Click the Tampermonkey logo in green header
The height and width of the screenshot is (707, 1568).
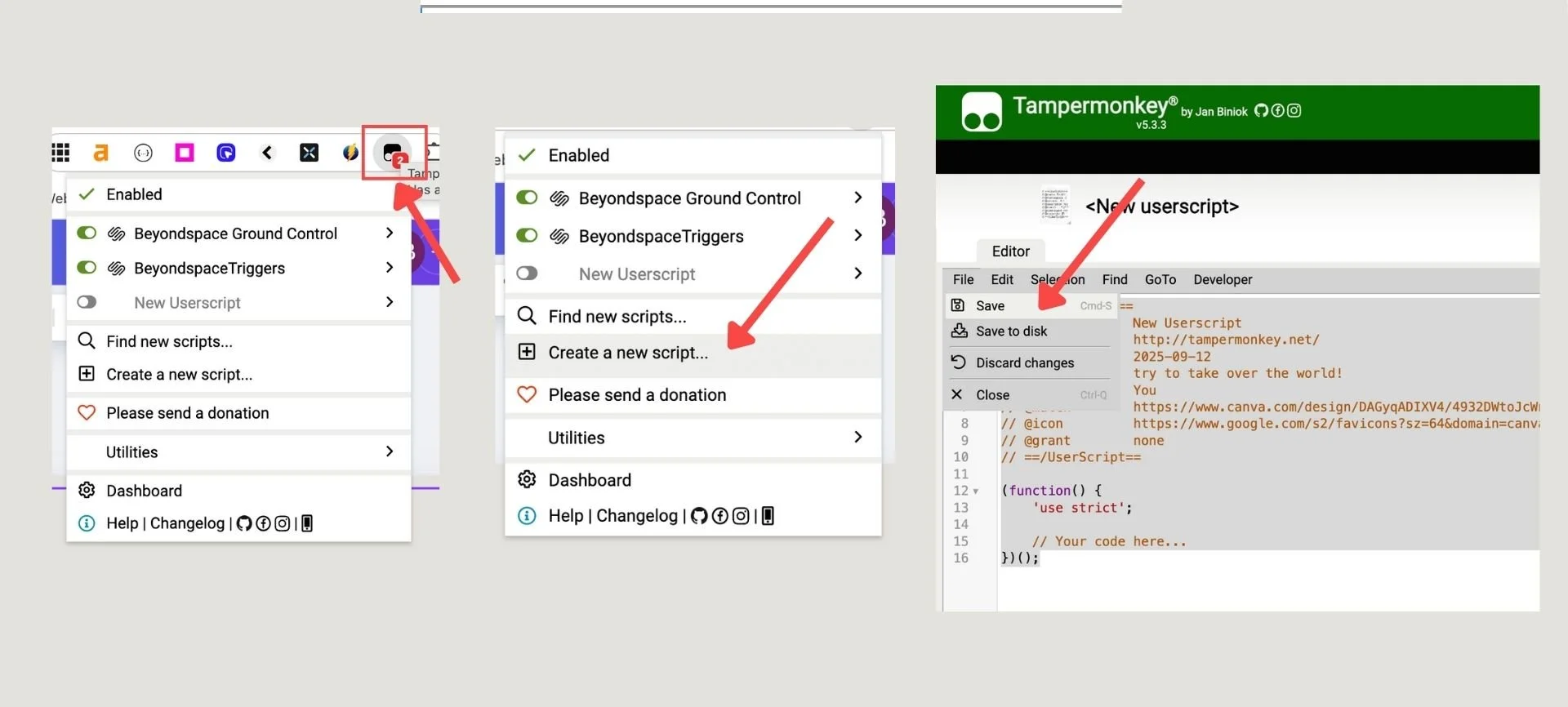pos(982,112)
